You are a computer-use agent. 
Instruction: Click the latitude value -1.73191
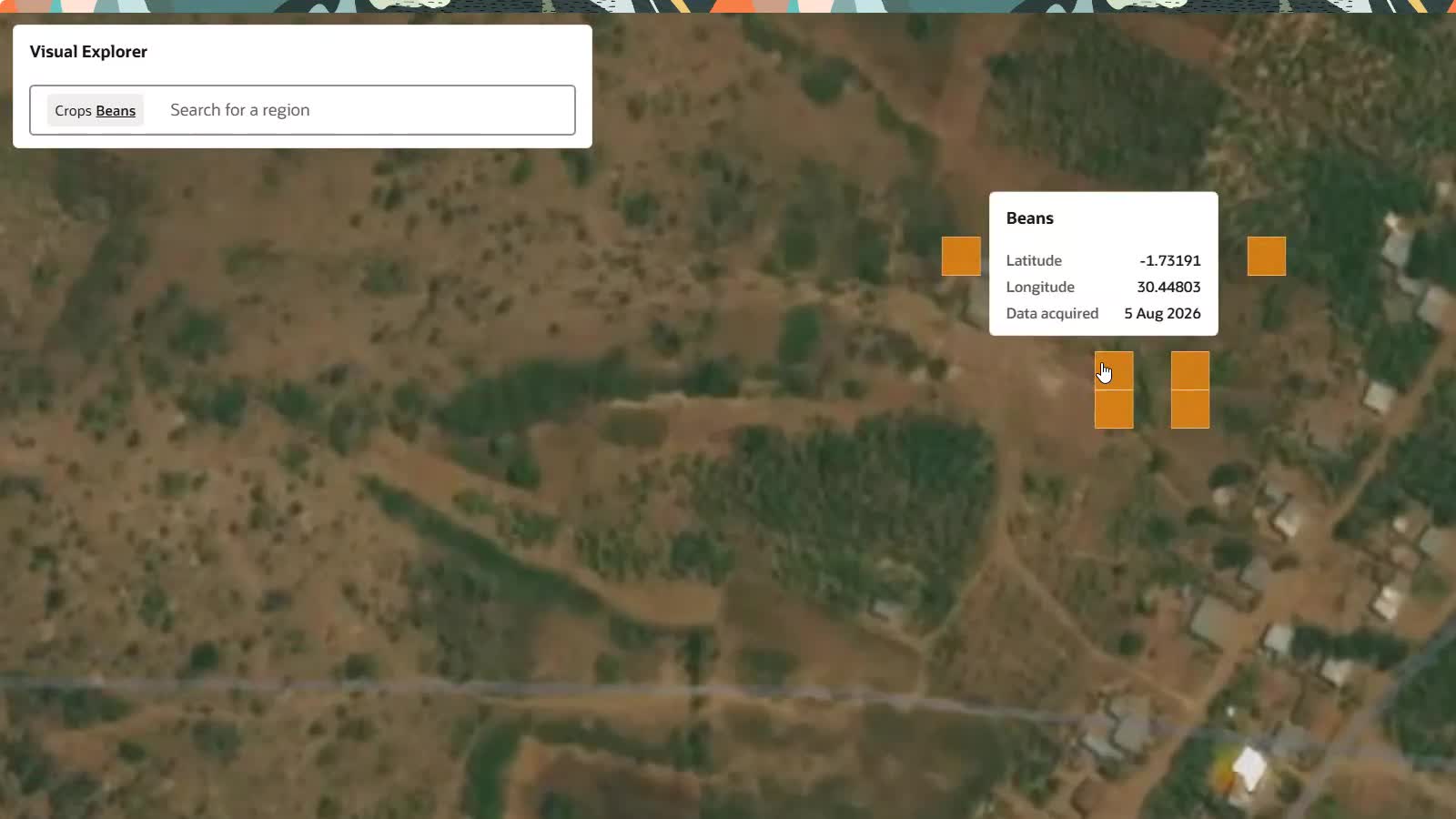pyautogui.click(x=1169, y=260)
